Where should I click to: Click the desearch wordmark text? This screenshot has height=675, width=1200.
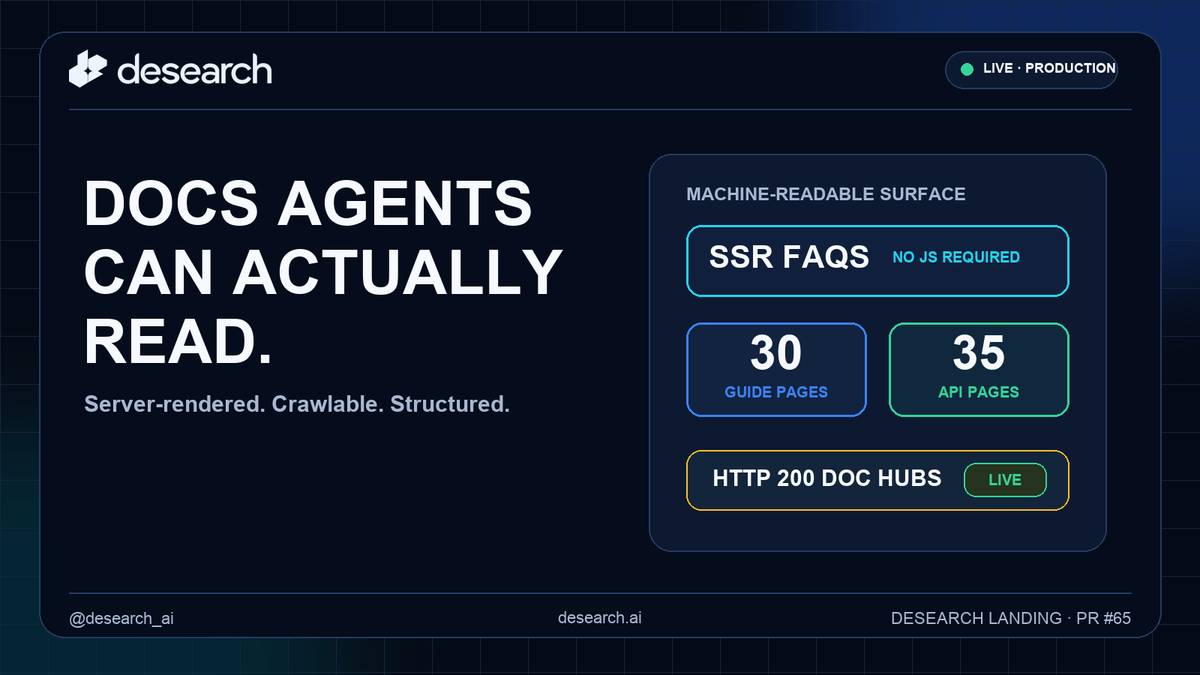194,70
